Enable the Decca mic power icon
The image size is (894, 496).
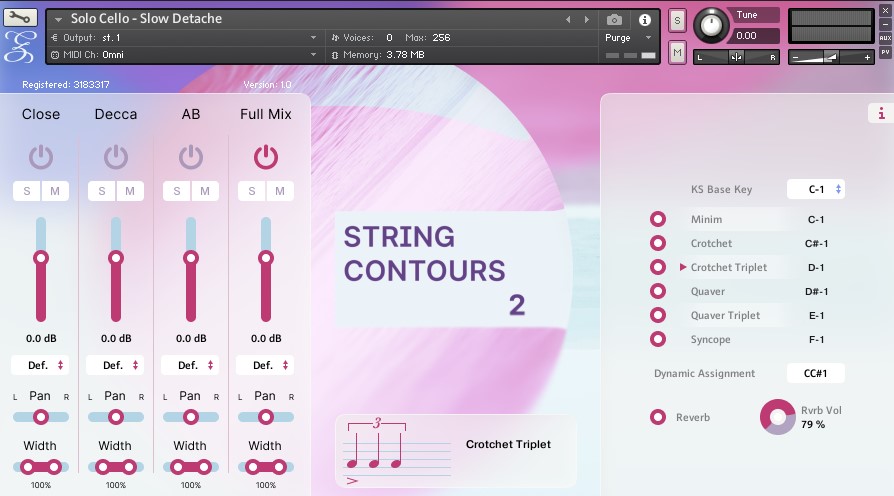tap(115, 156)
